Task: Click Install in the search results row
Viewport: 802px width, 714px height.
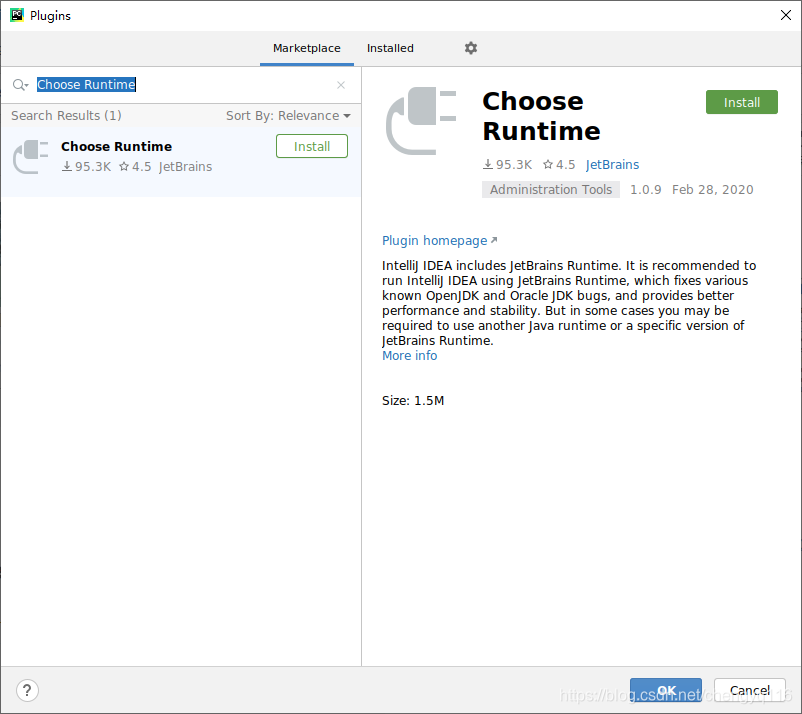Action: click(x=311, y=146)
